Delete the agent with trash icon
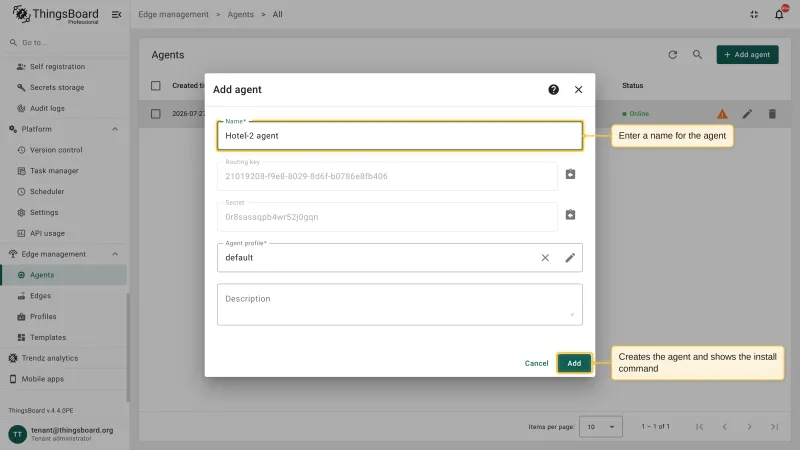Image resolution: width=800 pixels, height=450 pixels. [772, 114]
